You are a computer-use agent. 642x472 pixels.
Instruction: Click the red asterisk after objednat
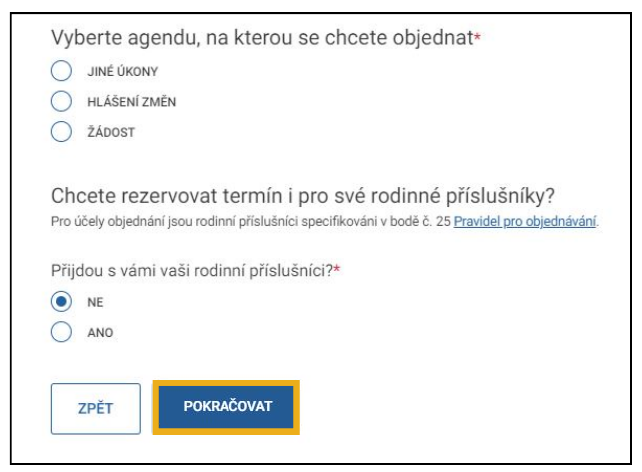click(x=477, y=37)
